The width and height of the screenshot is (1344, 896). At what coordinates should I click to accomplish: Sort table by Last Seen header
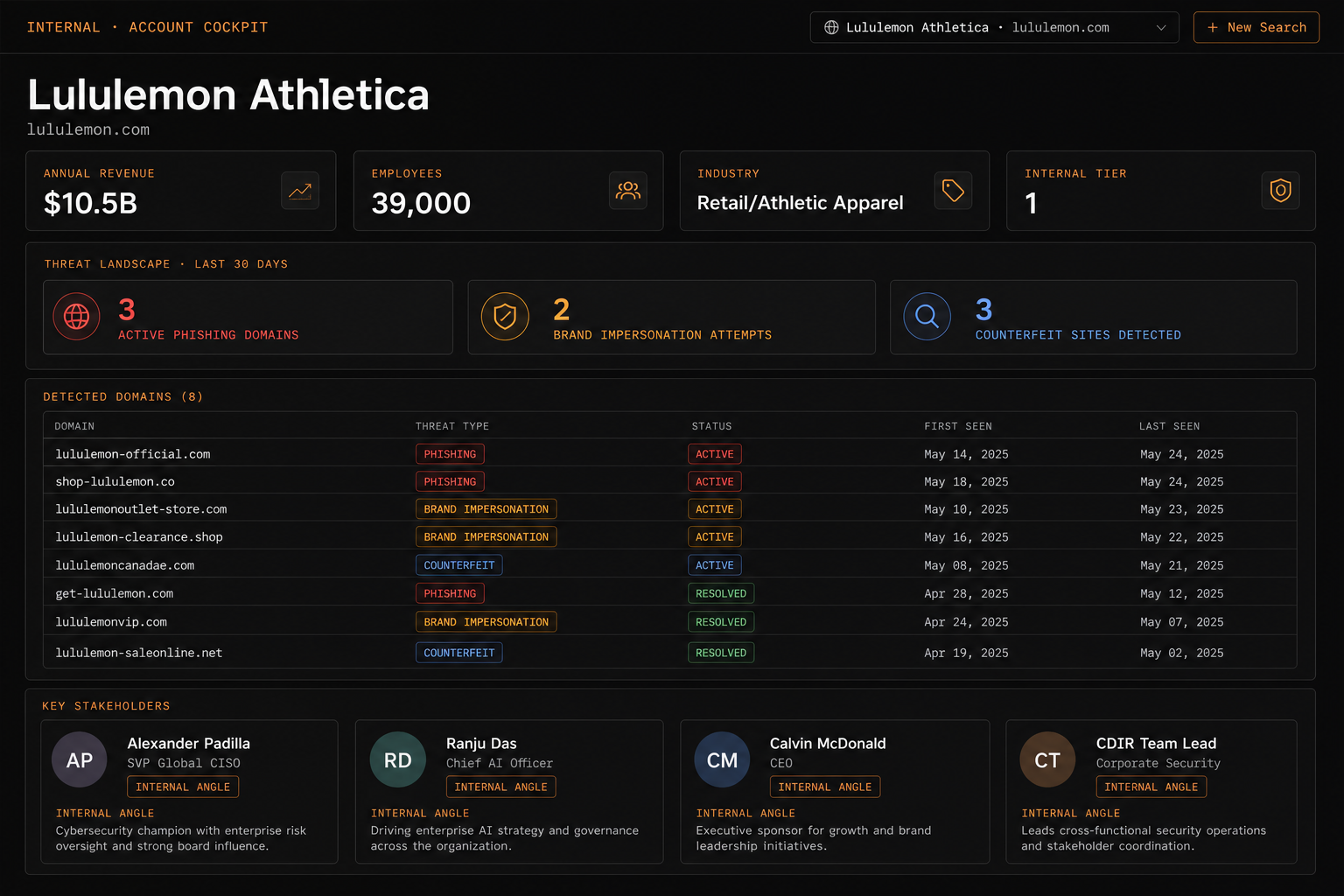tap(1169, 426)
